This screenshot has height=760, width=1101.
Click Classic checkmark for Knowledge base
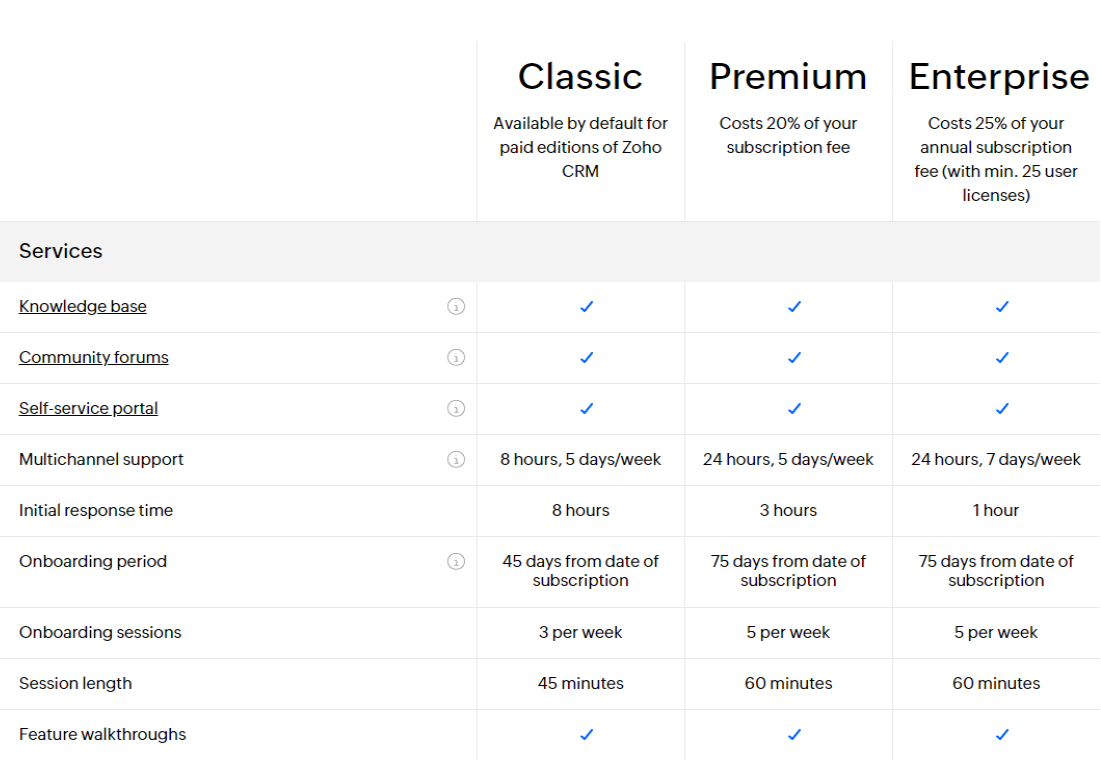point(586,307)
